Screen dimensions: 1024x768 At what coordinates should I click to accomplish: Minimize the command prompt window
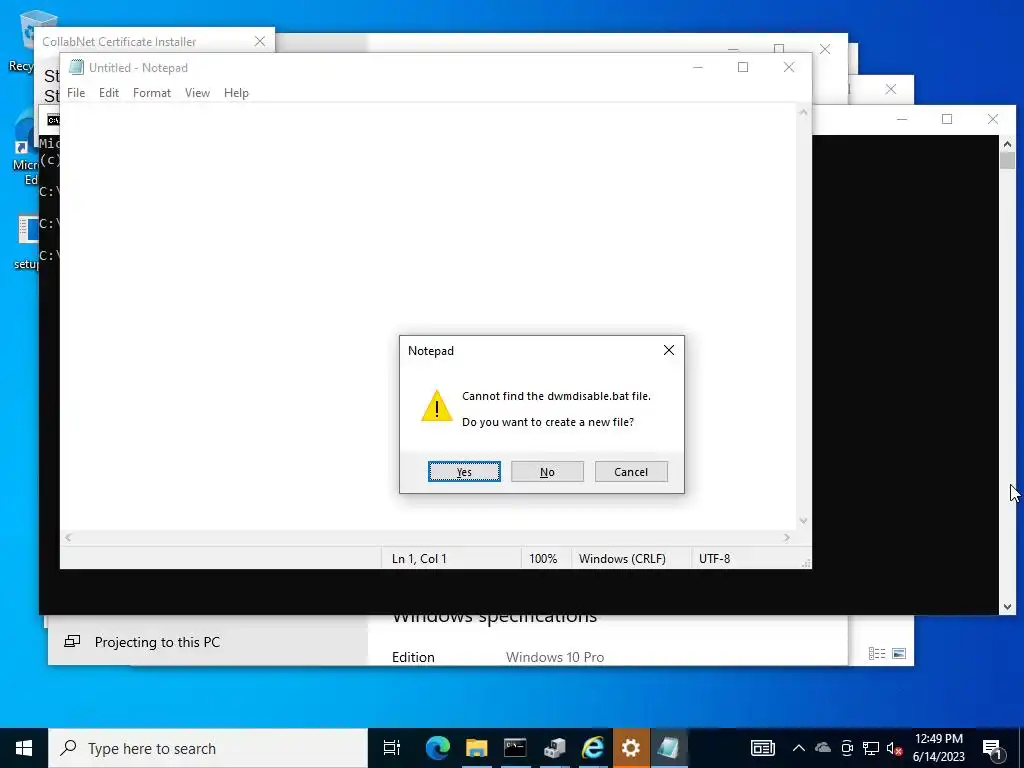coord(902,119)
